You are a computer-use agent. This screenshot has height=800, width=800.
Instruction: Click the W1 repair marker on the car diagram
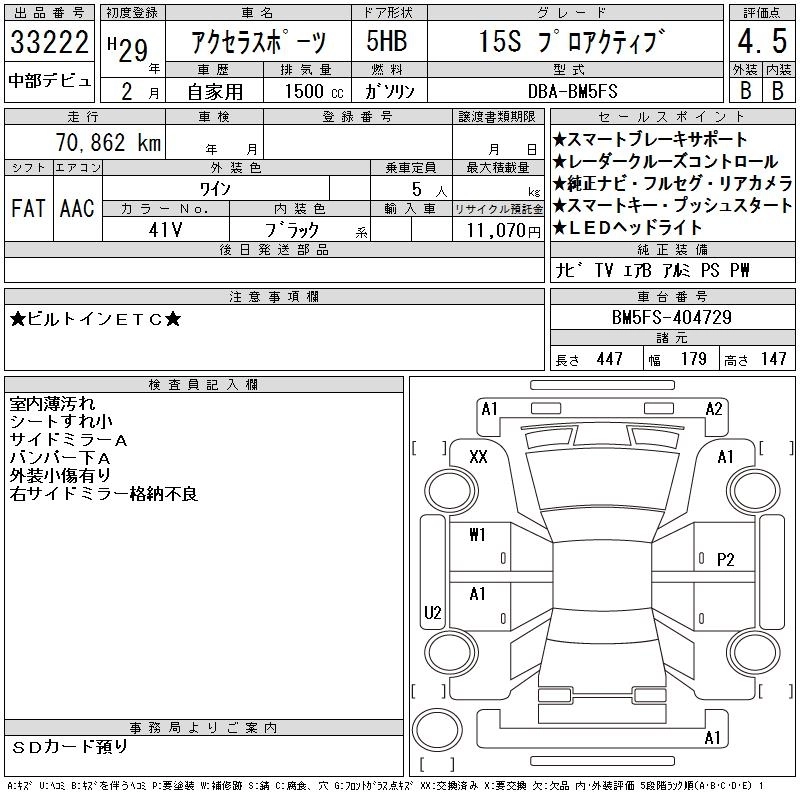478,534
